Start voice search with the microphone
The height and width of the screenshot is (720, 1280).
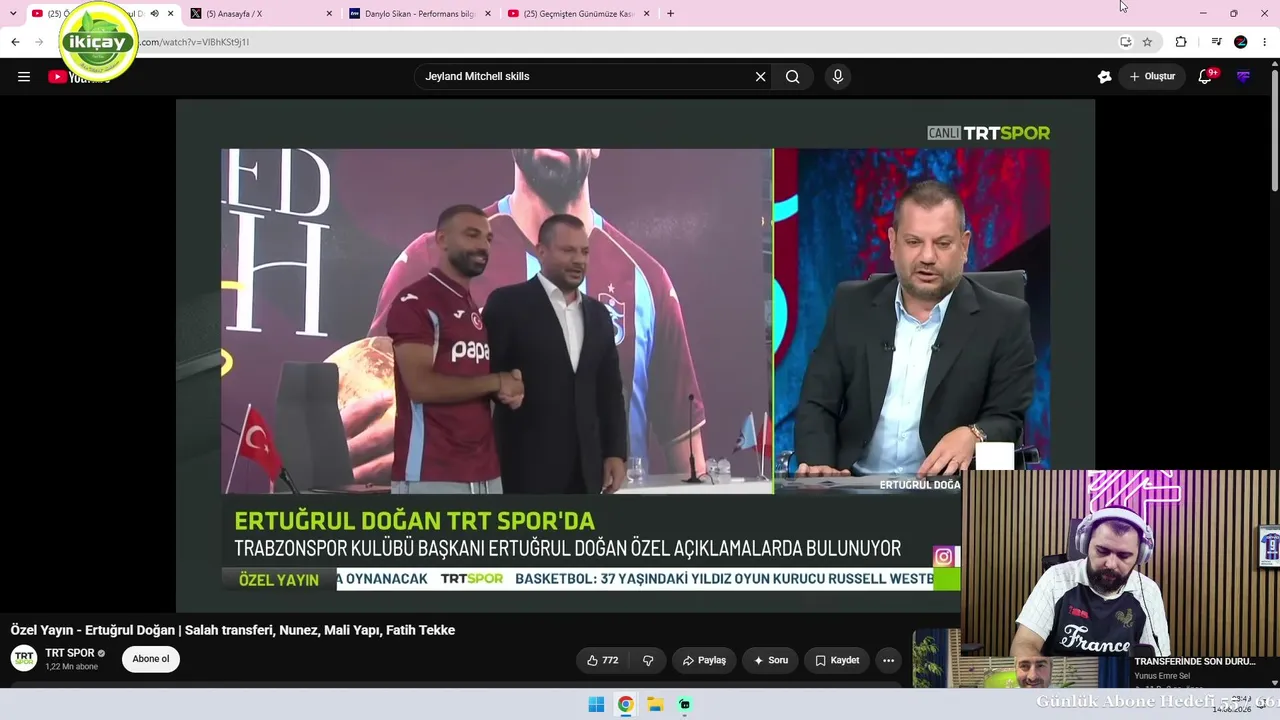tap(838, 77)
